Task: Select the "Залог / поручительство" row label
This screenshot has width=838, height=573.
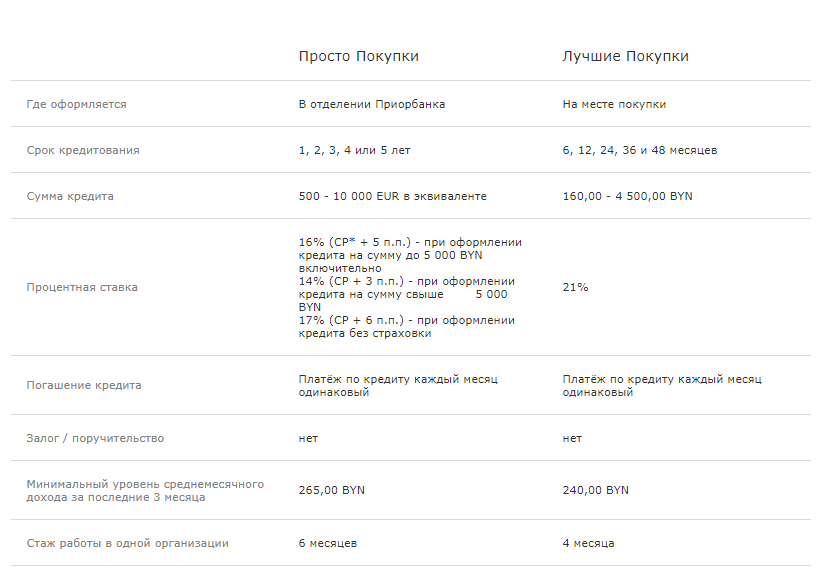Action: (95, 438)
